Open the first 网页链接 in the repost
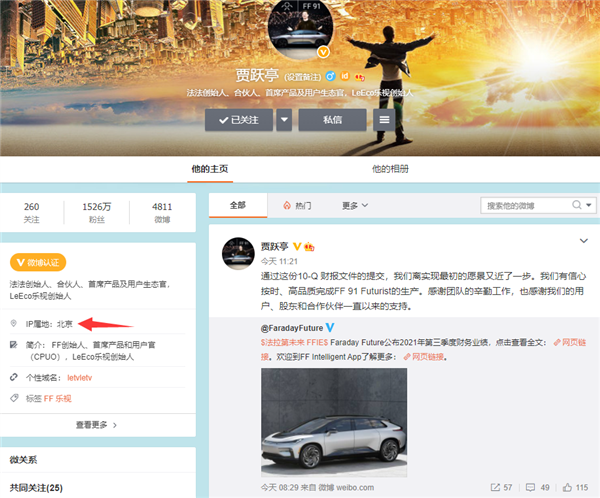600x498 pixels. (570, 343)
